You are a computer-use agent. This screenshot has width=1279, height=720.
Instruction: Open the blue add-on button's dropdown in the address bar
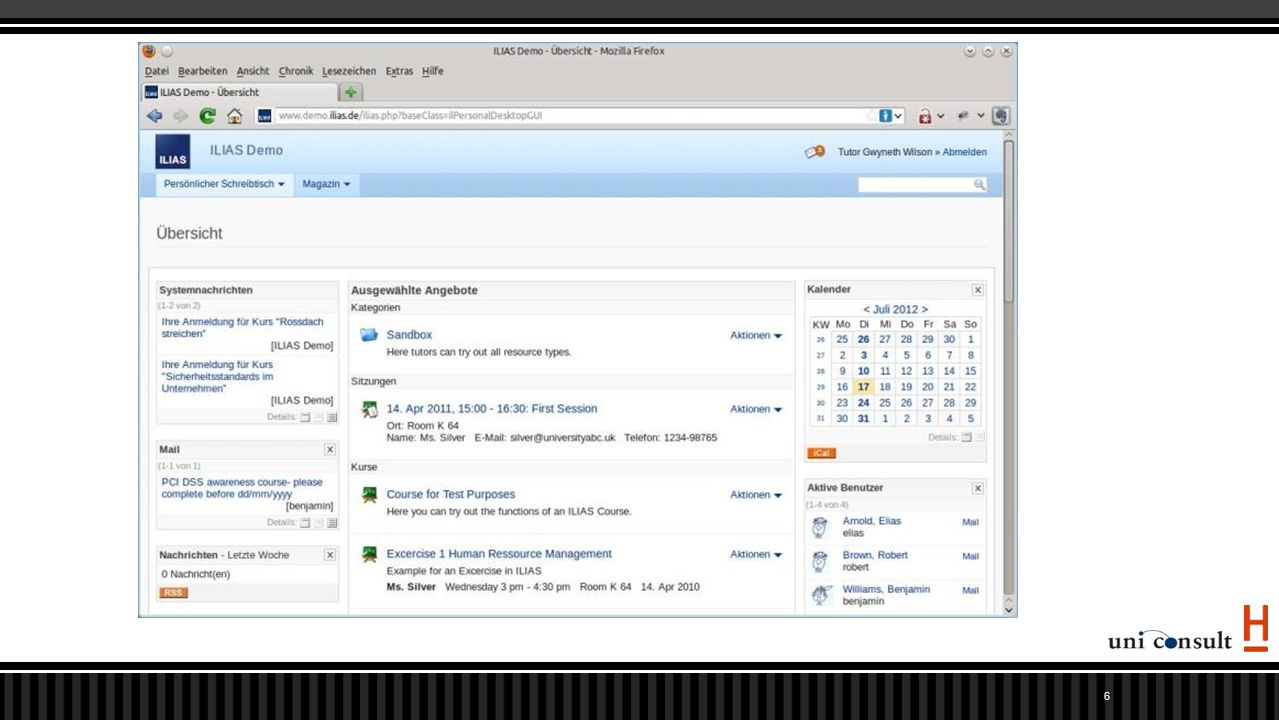tap(899, 116)
